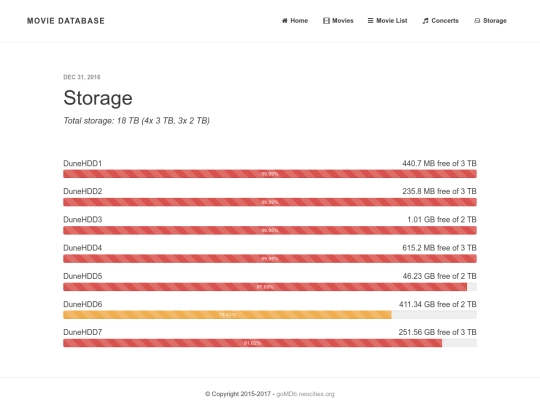Click the 235.8 MB free of 3 TB text
The height and width of the screenshot is (405, 540).
click(x=439, y=191)
